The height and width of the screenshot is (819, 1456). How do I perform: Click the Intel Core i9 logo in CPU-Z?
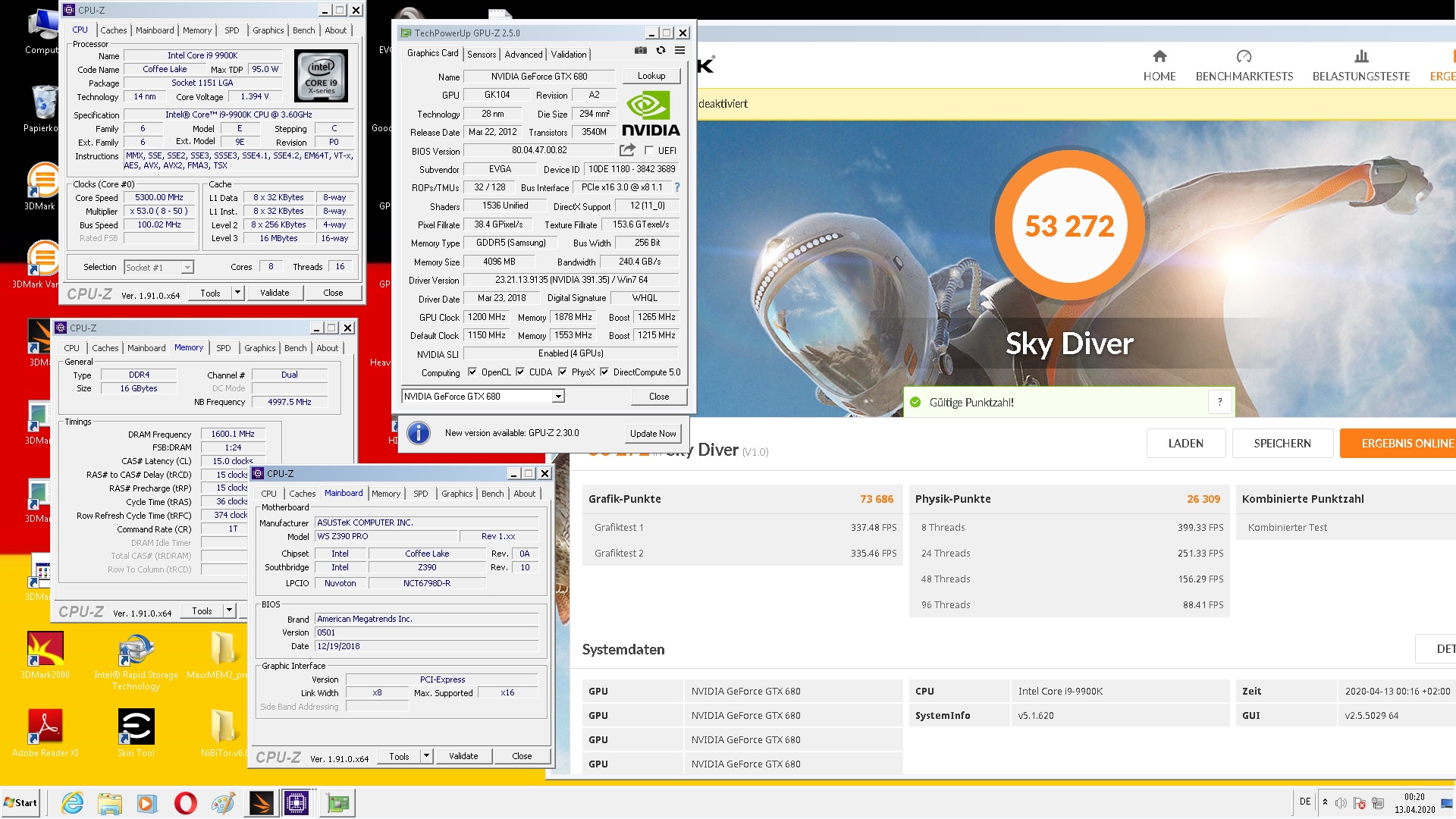click(x=321, y=76)
